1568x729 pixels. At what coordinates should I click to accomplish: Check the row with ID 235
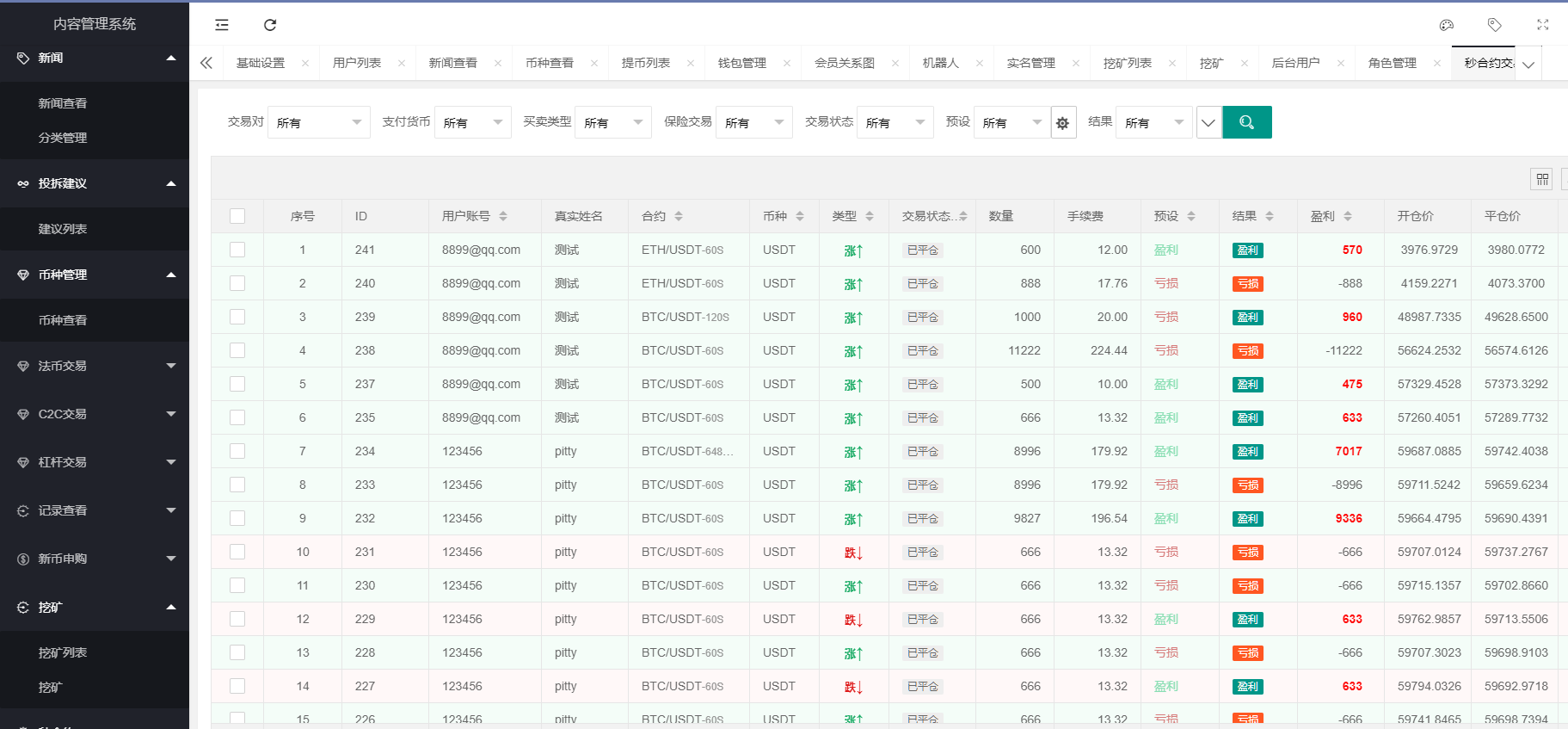(237, 417)
